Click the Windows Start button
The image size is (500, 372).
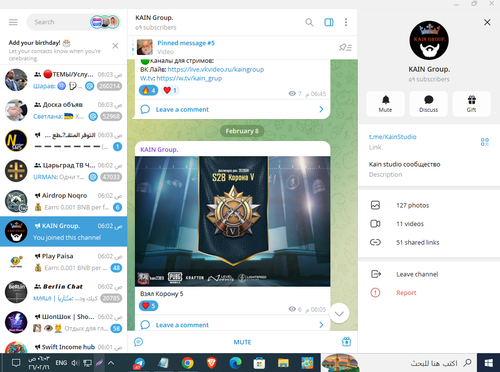pyautogui.click(x=489, y=363)
